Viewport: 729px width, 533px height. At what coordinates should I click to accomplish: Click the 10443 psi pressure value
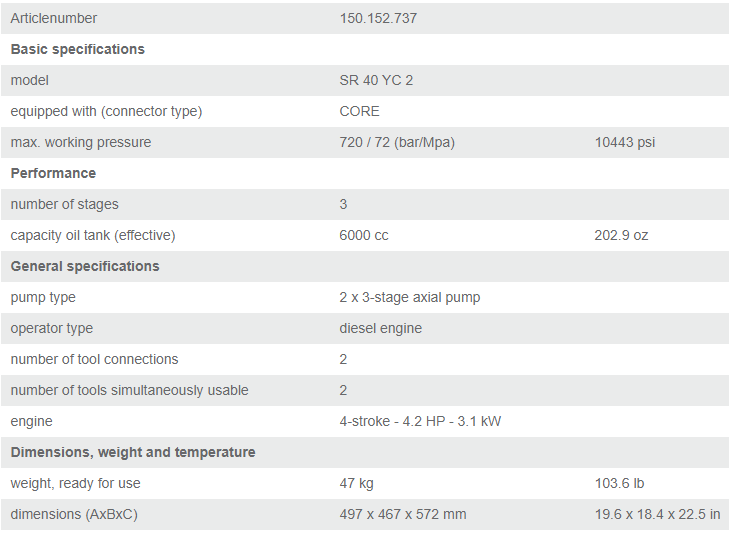click(625, 142)
